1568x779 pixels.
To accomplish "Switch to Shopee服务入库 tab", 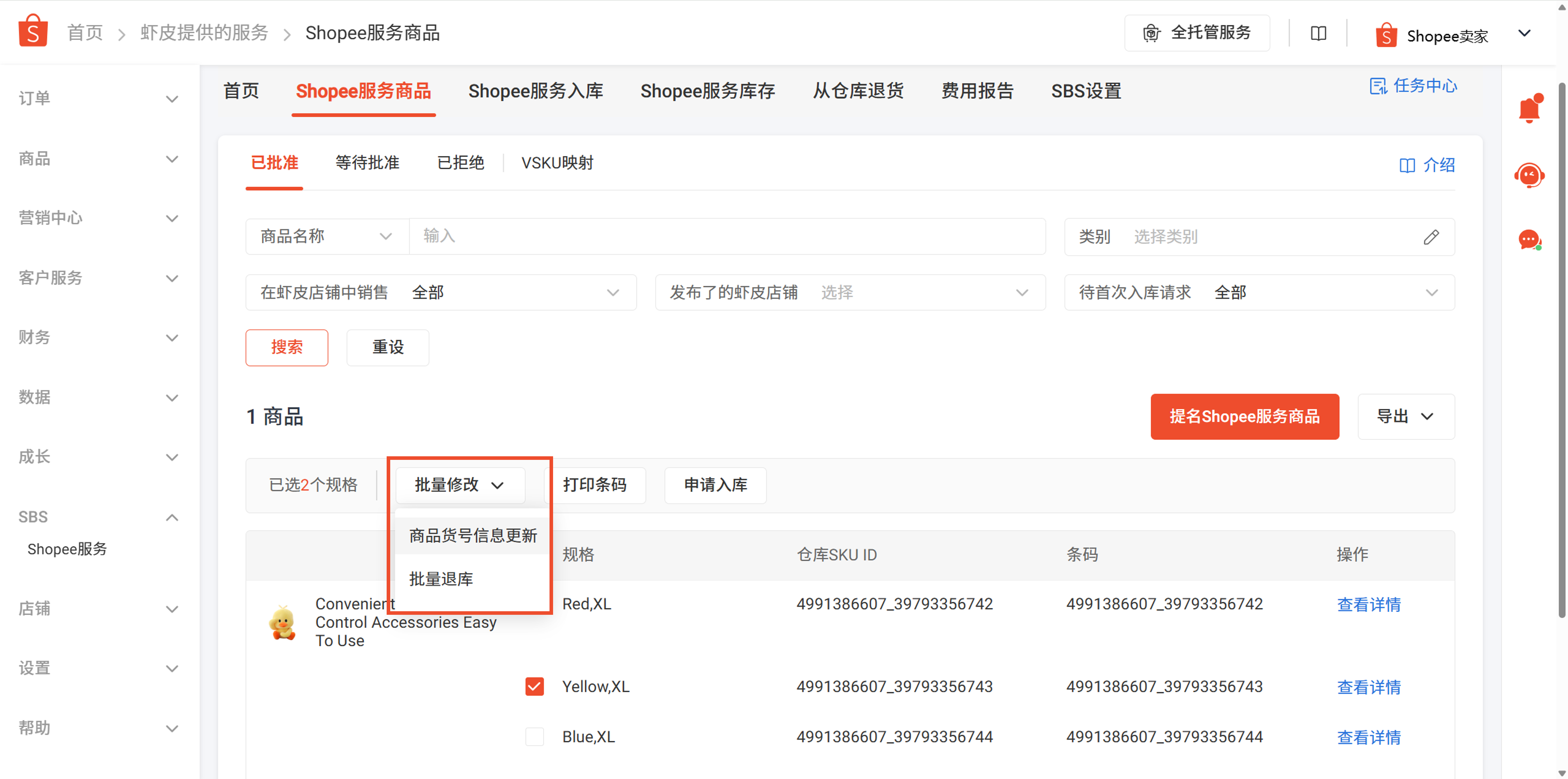I will click(536, 91).
